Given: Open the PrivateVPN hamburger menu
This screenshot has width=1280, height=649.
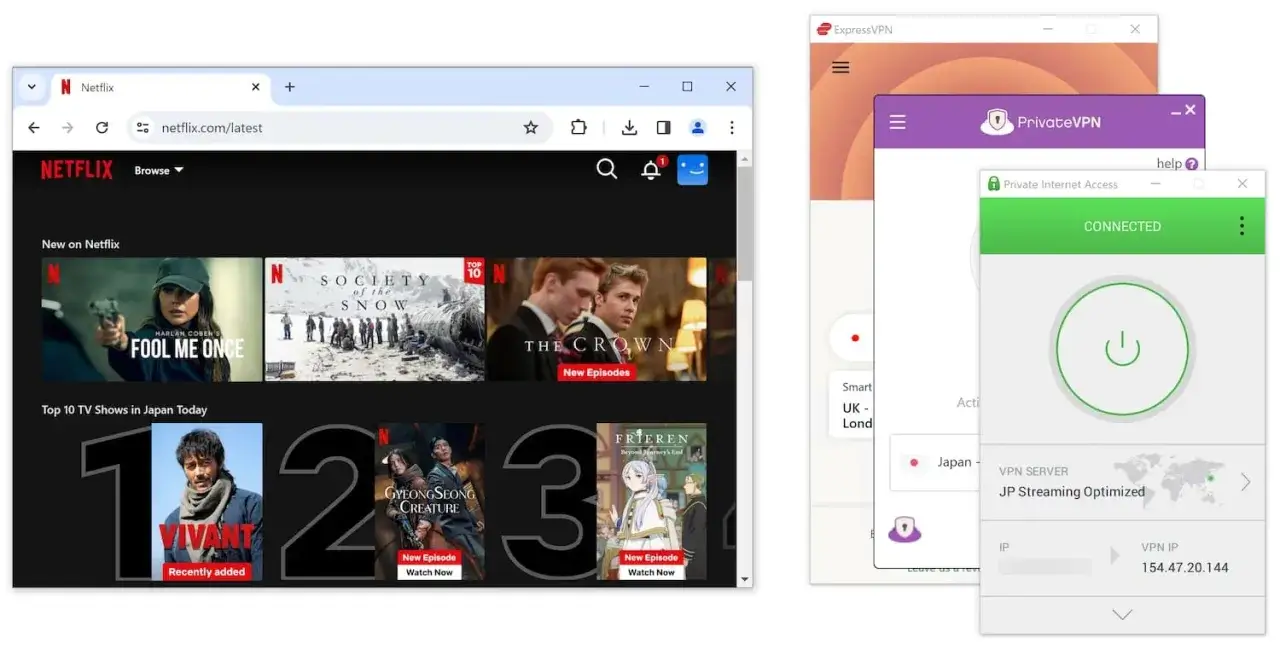Looking at the screenshot, I should (897, 121).
